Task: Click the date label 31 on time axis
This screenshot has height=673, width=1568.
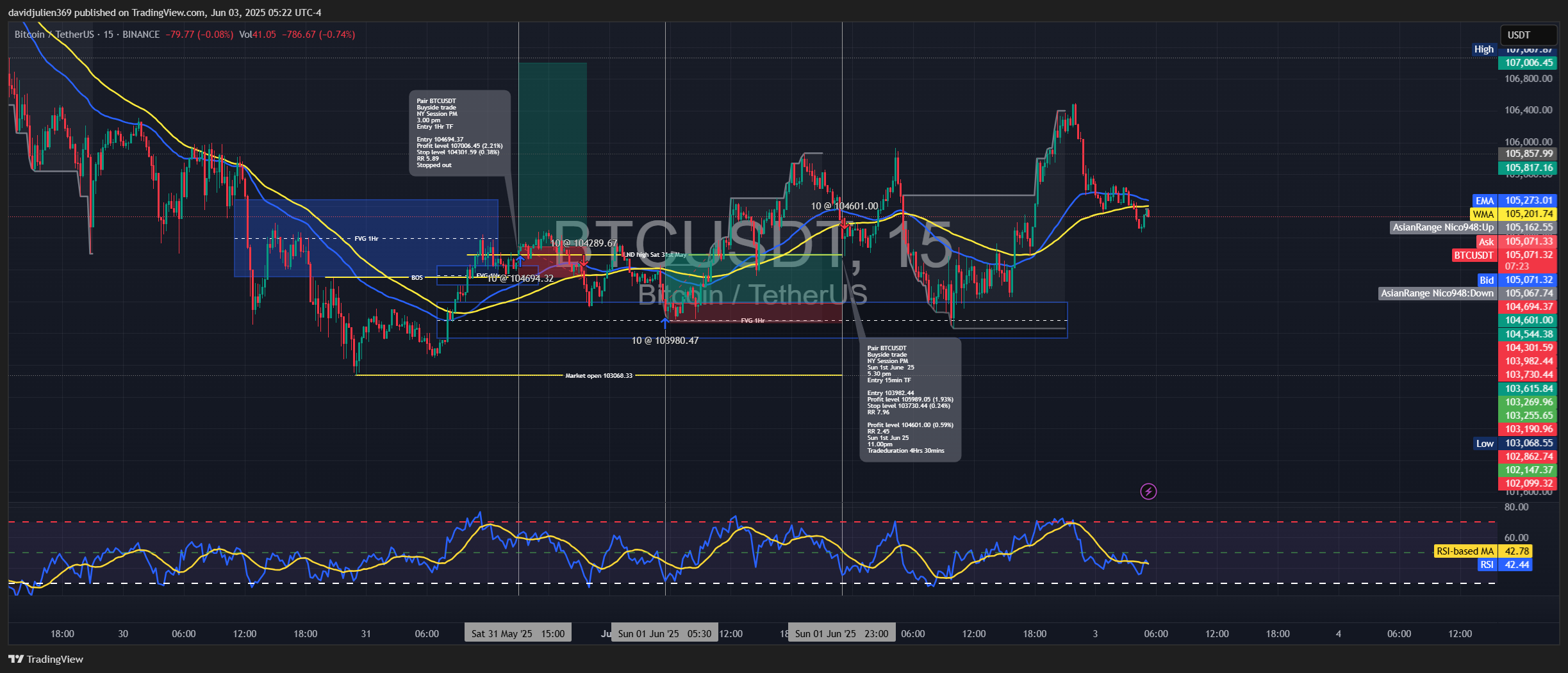Action: tap(366, 634)
